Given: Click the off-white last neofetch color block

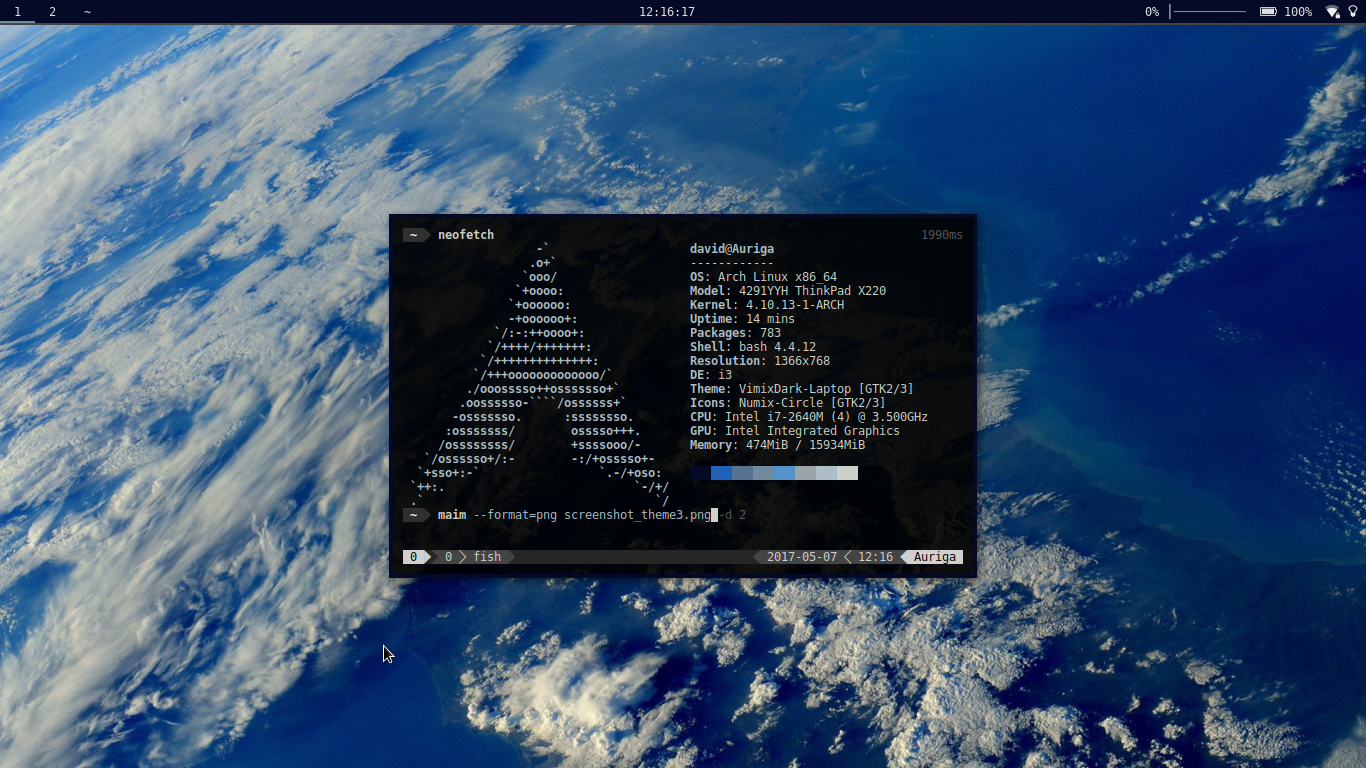Looking at the screenshot, I should [847, 473].
